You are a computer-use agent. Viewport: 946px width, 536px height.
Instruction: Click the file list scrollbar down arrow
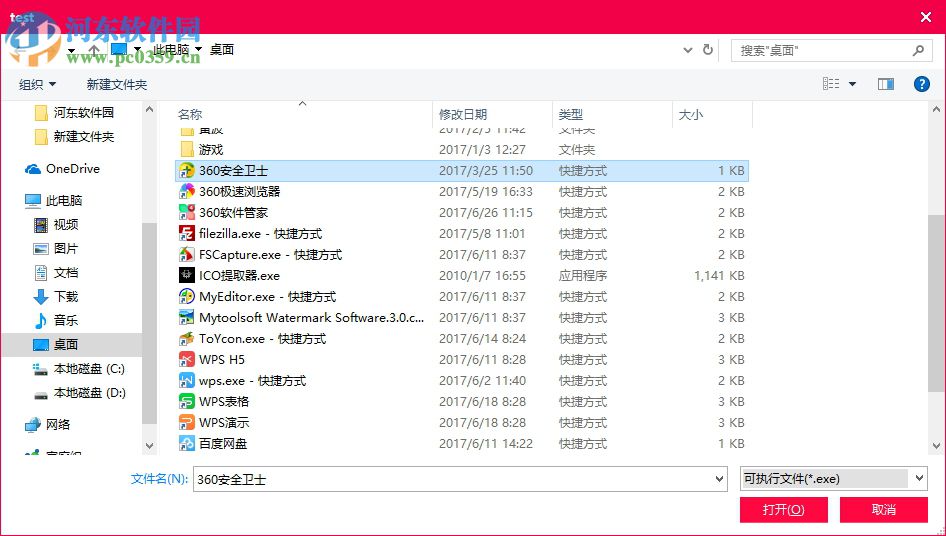click(x=936, y=447)
